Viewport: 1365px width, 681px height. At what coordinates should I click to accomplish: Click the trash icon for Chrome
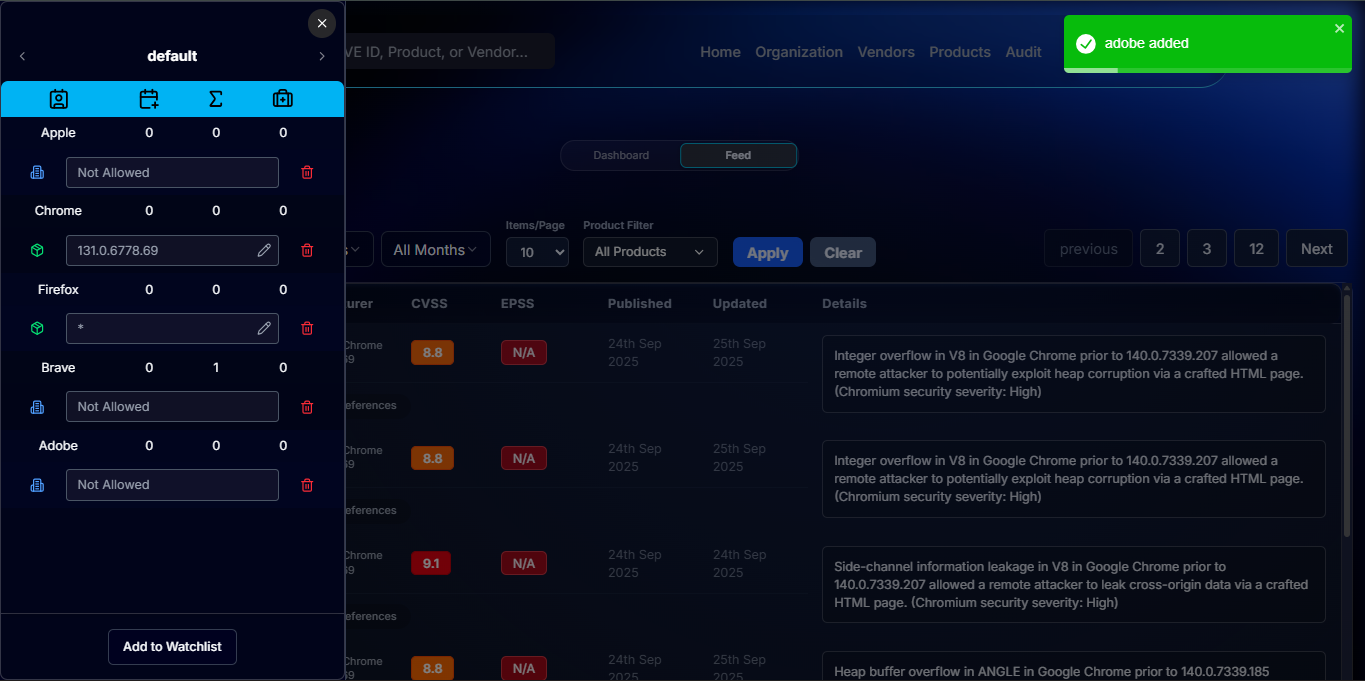click(307, 250)
